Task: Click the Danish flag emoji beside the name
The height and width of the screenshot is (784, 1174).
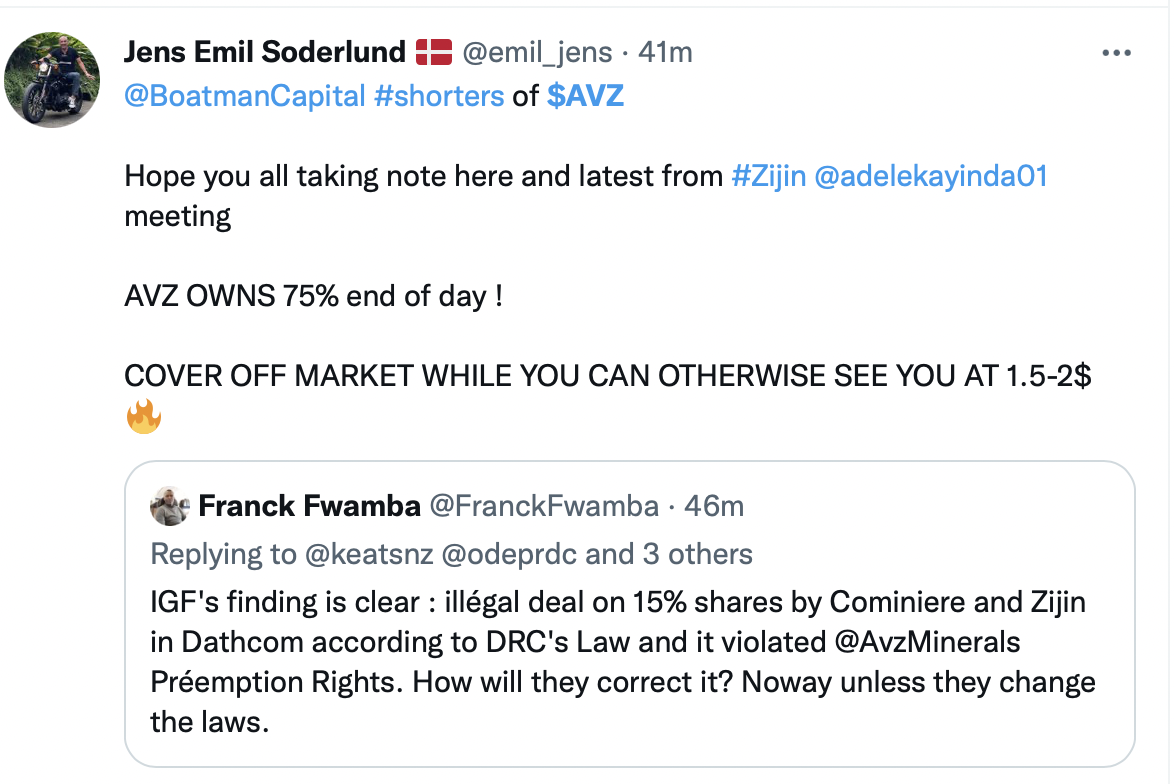Action: [x=434, y=52]
